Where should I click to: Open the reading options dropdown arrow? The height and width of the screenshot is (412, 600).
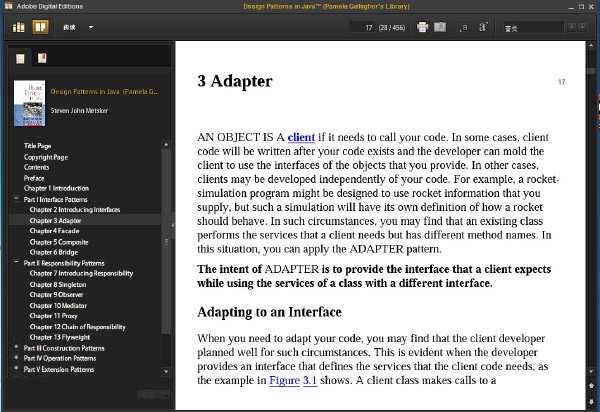(91, 28)
